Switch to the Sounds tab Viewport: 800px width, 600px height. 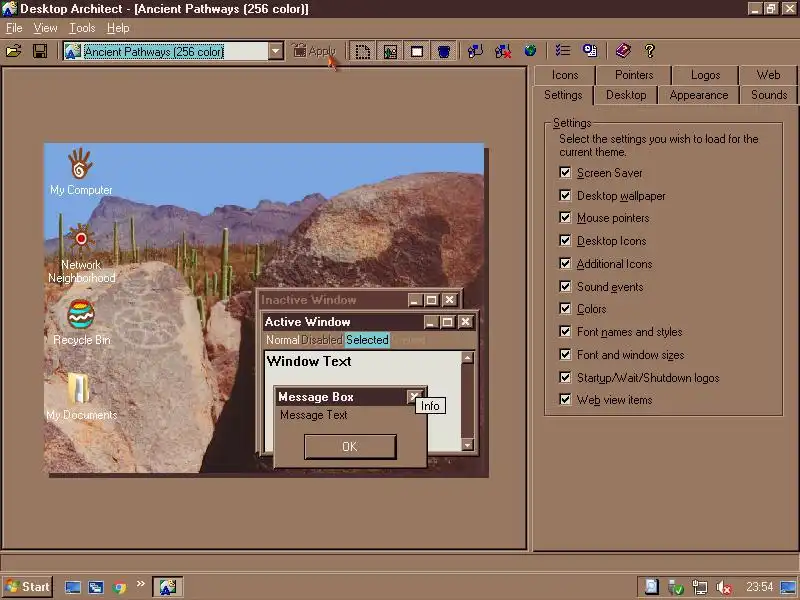tap(768, 95)
